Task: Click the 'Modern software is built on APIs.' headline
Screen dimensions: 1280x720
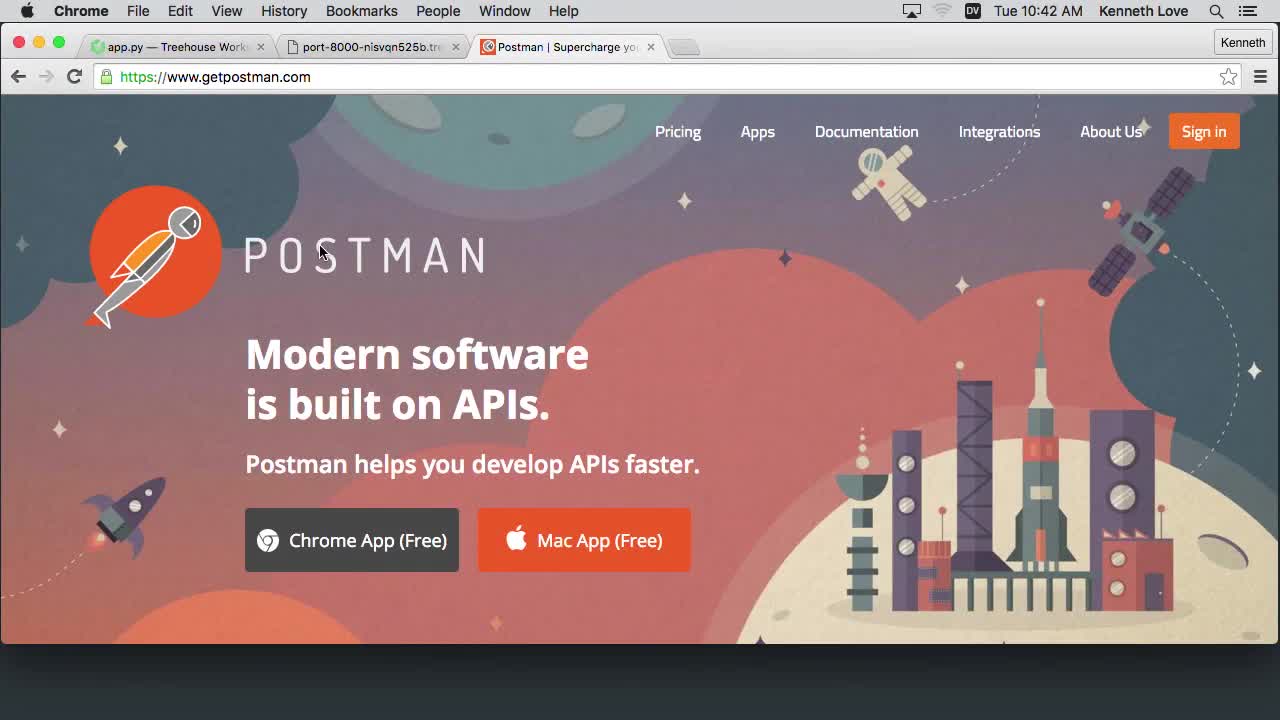Action: [x=417, y=380]
